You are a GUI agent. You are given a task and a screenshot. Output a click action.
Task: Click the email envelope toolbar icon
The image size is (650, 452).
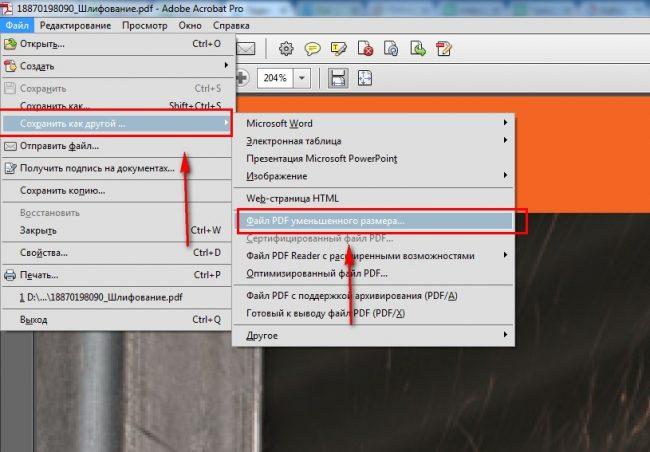pyautogui.click(x=246, y=49)
